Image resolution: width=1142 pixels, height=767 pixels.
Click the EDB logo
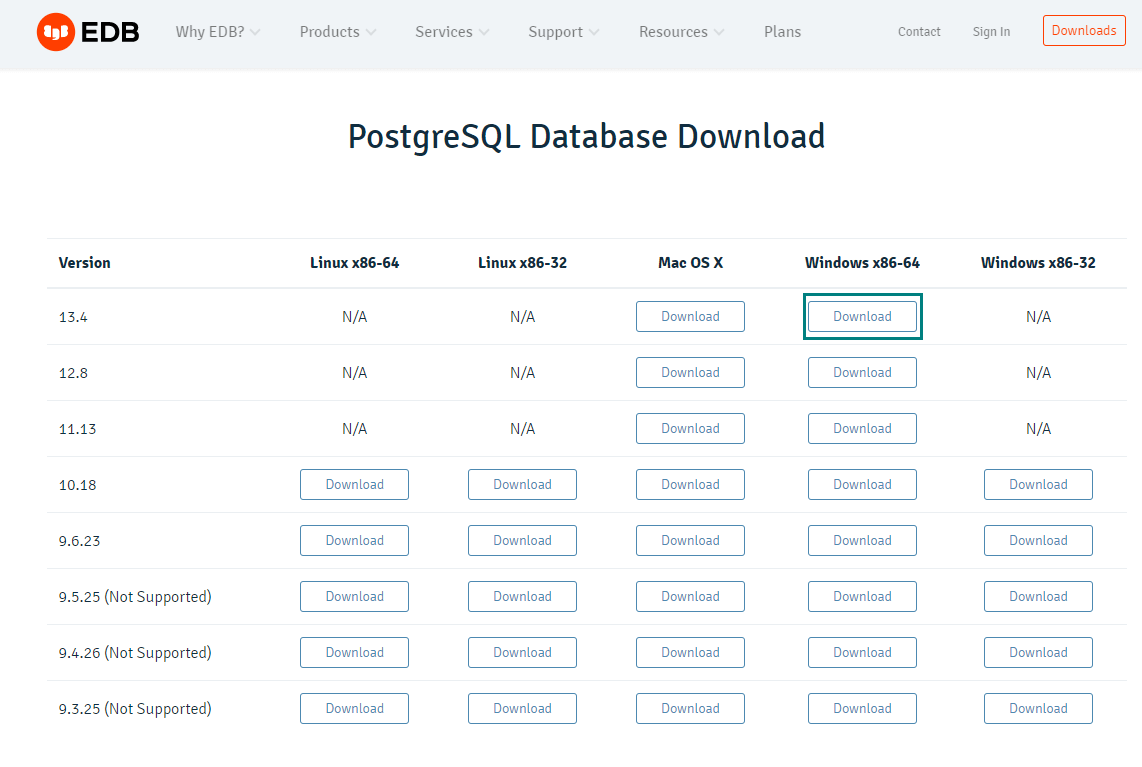pos(88,32)
